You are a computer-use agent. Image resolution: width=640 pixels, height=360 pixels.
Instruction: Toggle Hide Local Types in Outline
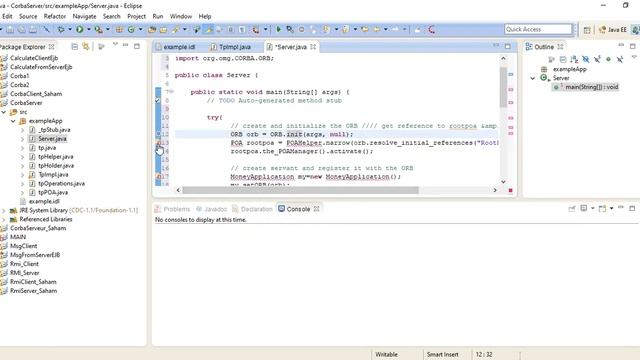(x=620, y=60)
